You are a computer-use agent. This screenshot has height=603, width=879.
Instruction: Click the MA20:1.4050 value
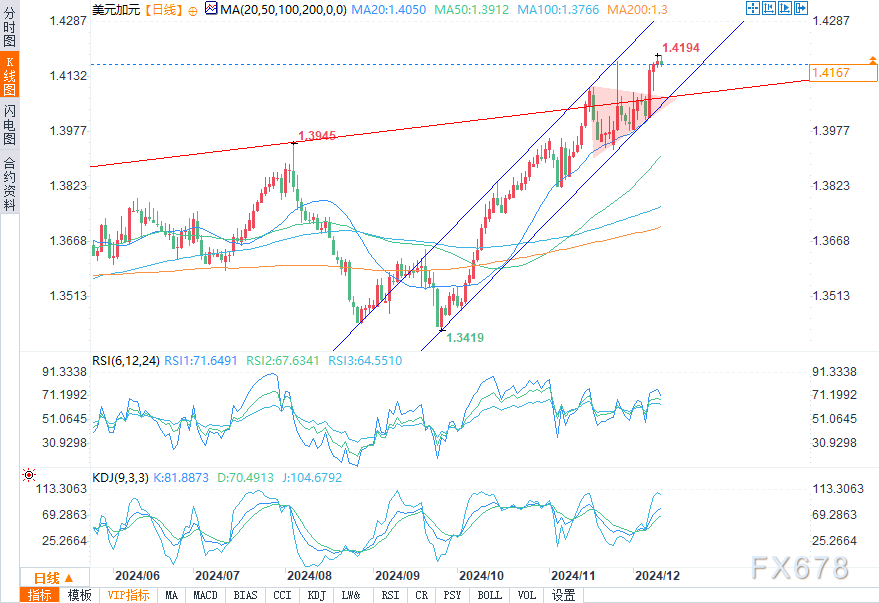point(388,10)
